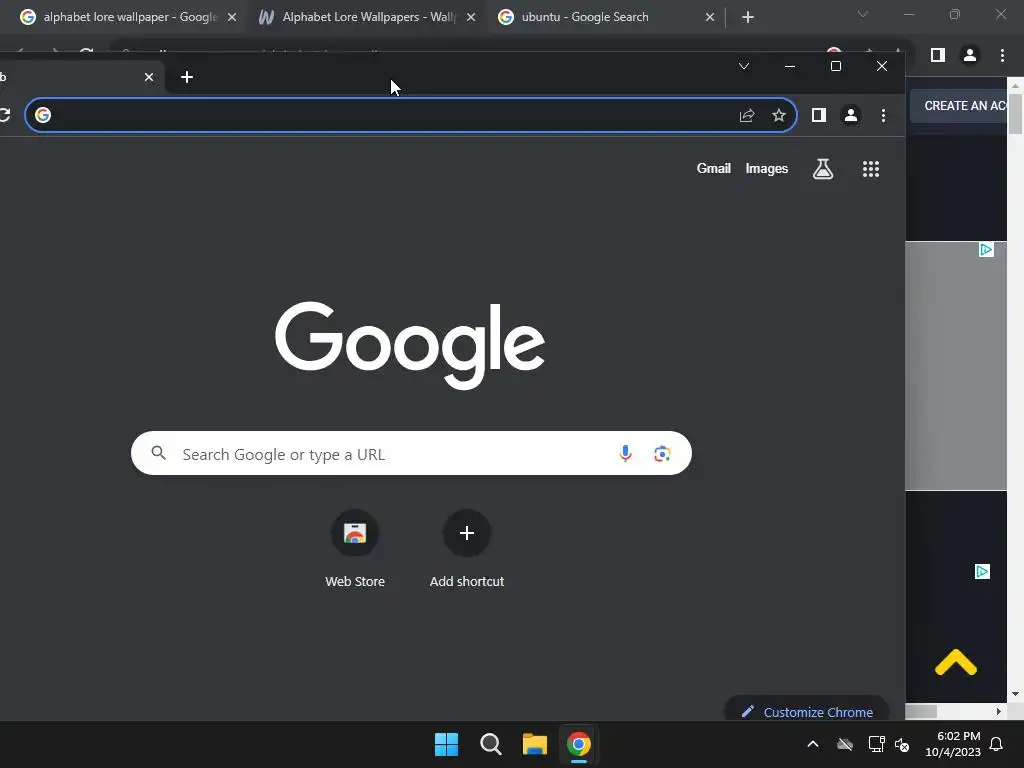
Task: Click the OneDrive cloud tray icon
Action: coord(845,744)
